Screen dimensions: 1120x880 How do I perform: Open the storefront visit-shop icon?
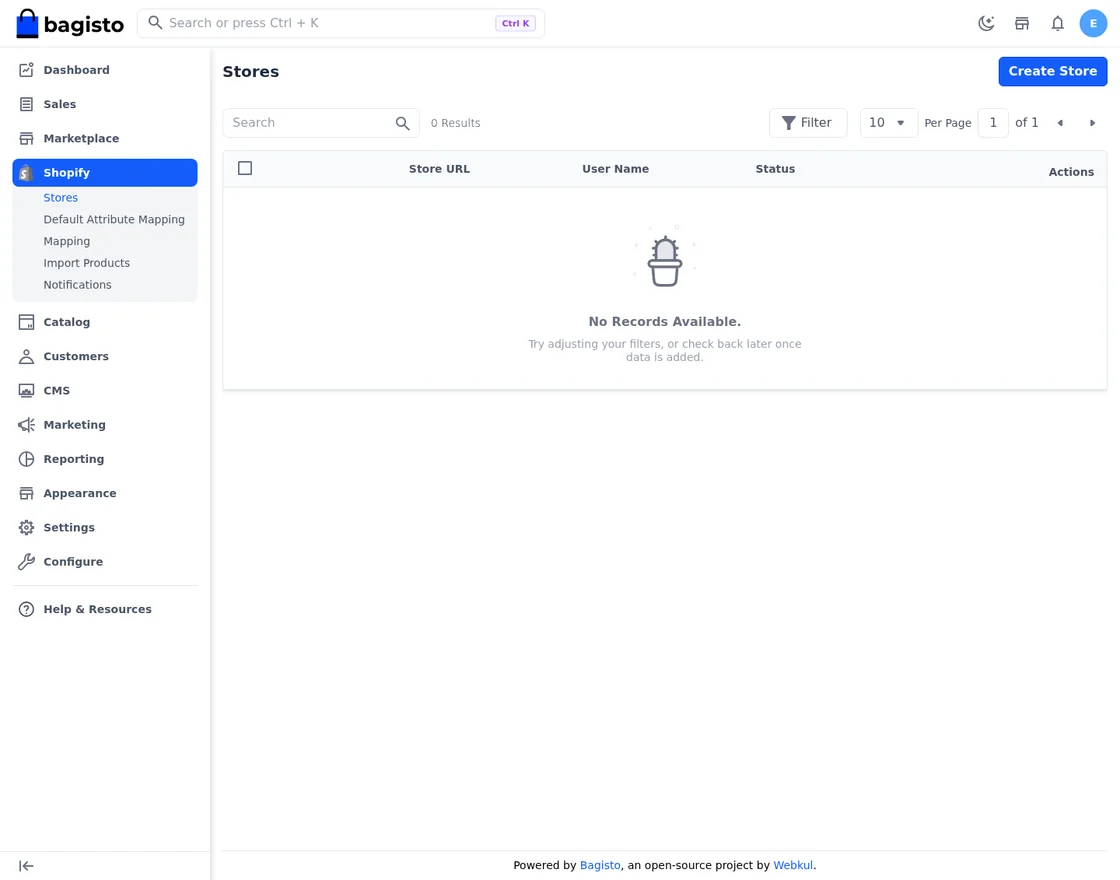click(1021, 24)
